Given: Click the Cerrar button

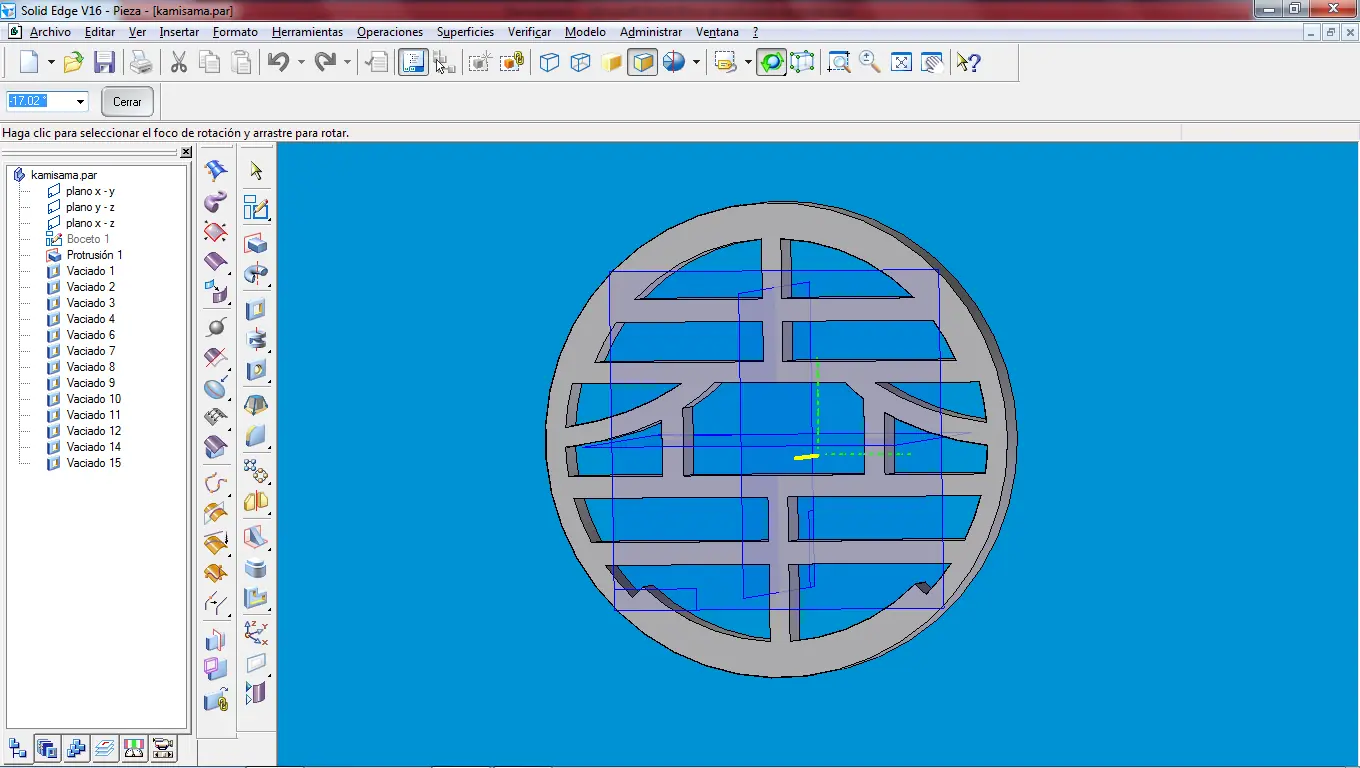Looking at the screenshot, I should (127, 102).
